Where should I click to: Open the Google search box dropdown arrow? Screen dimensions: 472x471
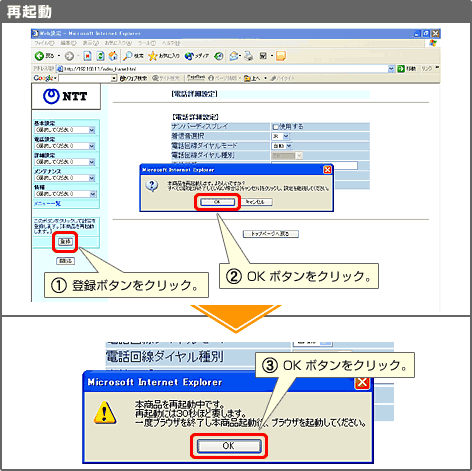click(x=114, y=78)
